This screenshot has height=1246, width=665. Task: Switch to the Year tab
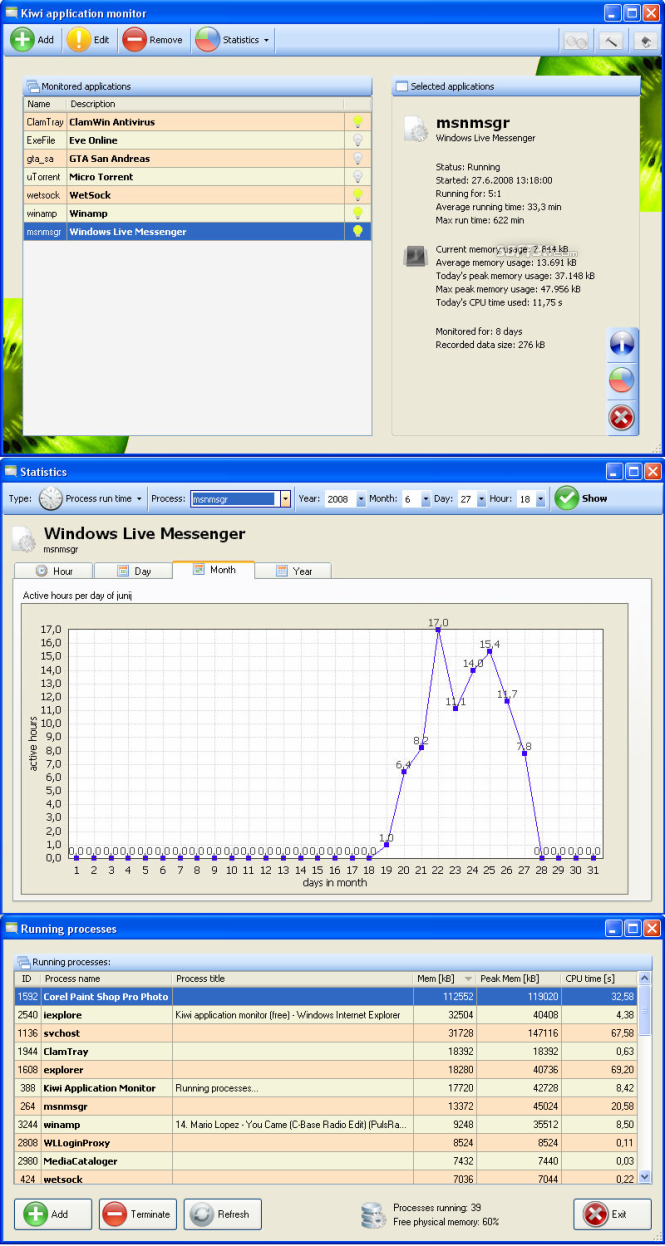coord(293,571)
